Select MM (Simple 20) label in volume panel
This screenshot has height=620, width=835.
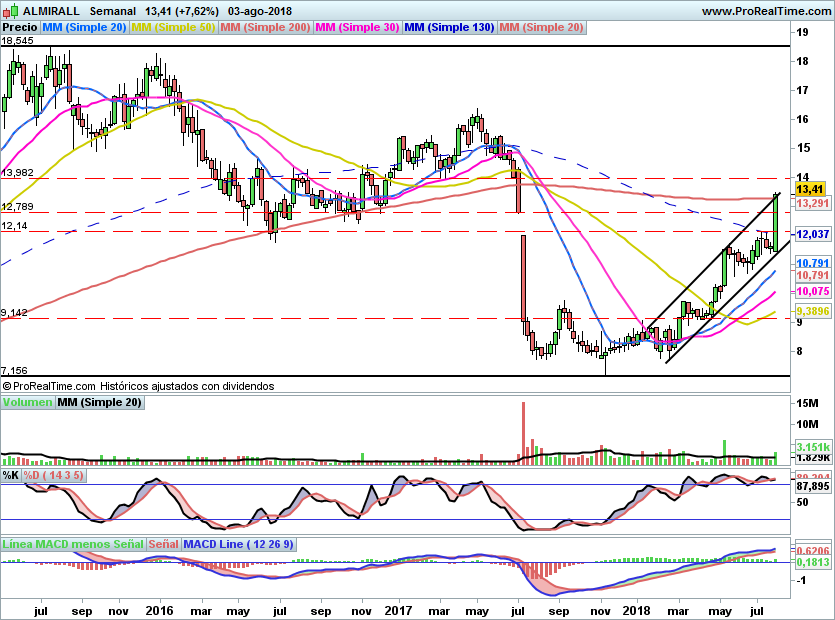100,402
